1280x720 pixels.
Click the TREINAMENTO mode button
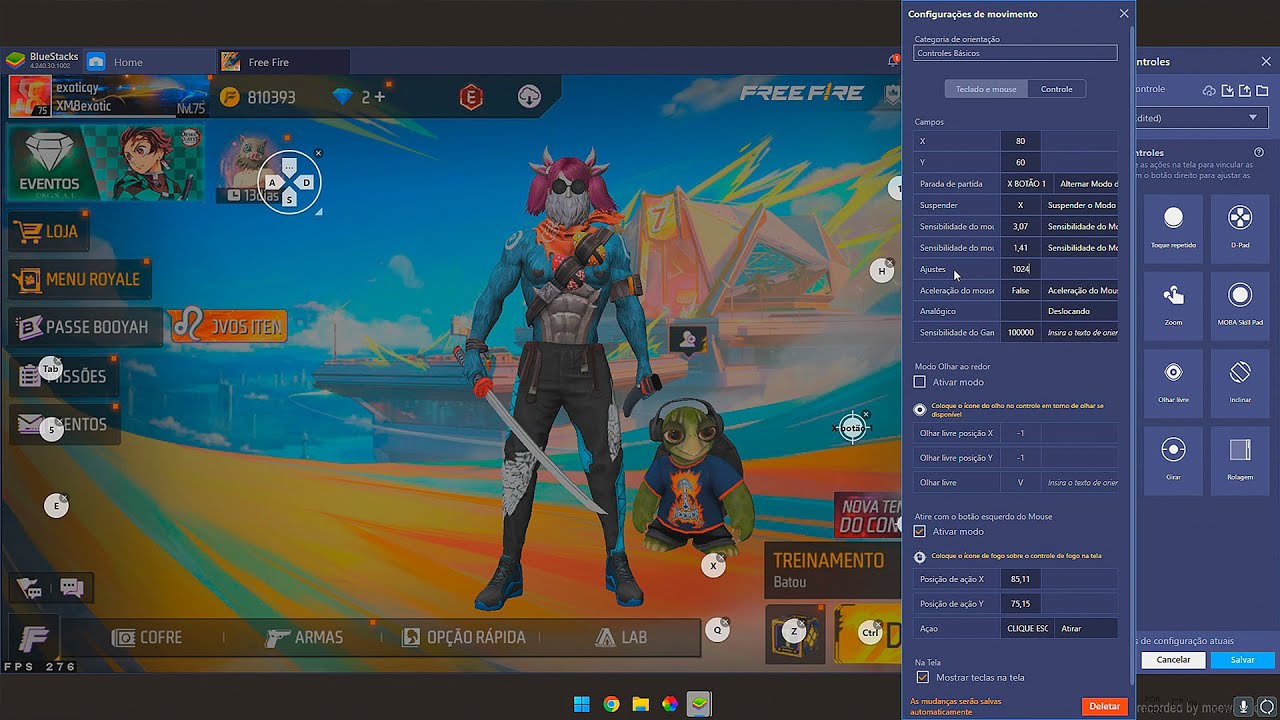click(830, 570)
